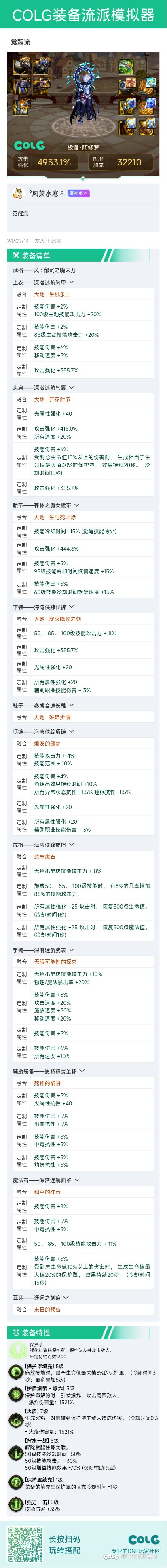Select the 强力一击 trait icon
This screenshot has width=167, height=1568.
pyautogui.click(x=15, y=1504)
